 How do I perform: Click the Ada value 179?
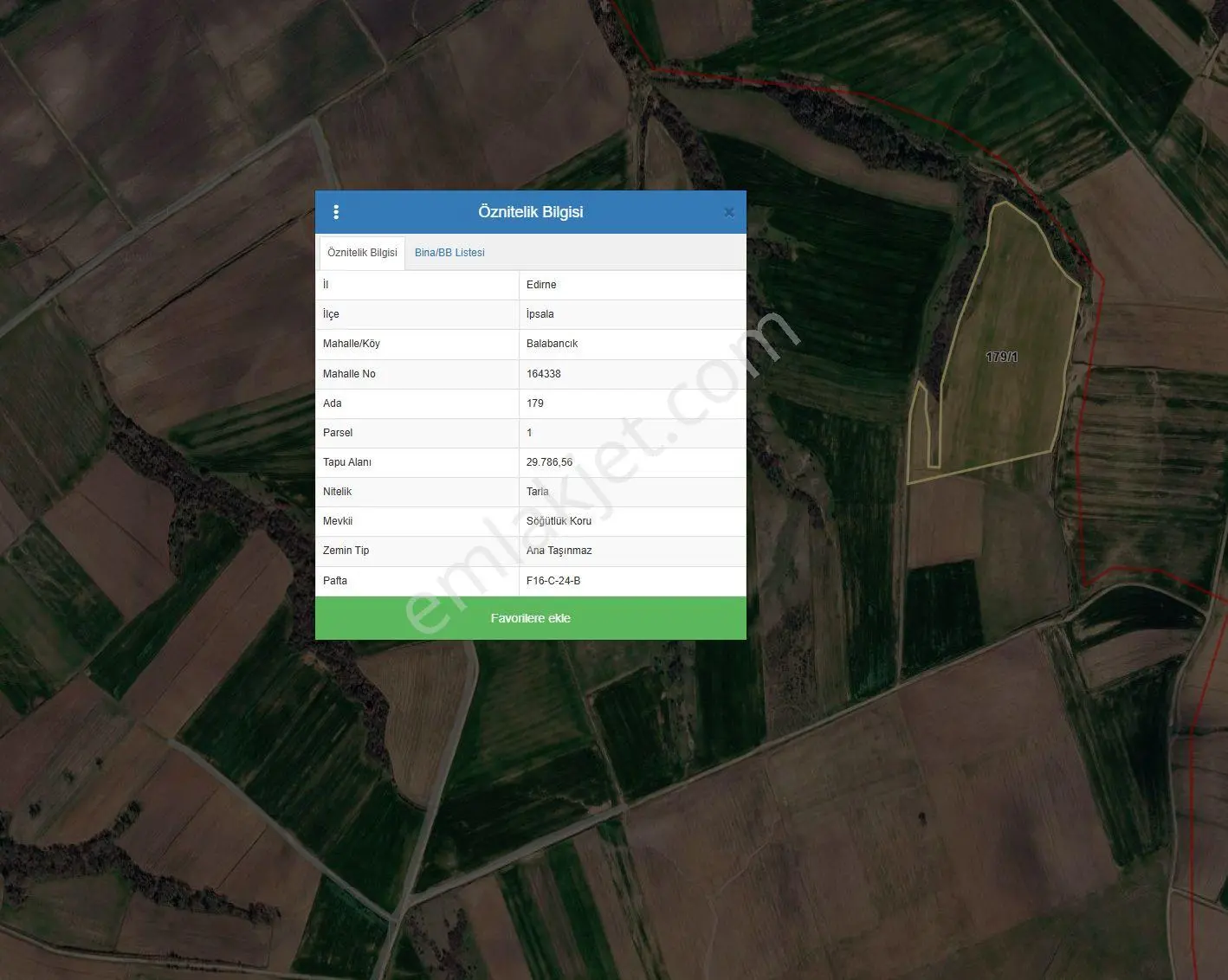pyautogui.click(x=535, y=403)
